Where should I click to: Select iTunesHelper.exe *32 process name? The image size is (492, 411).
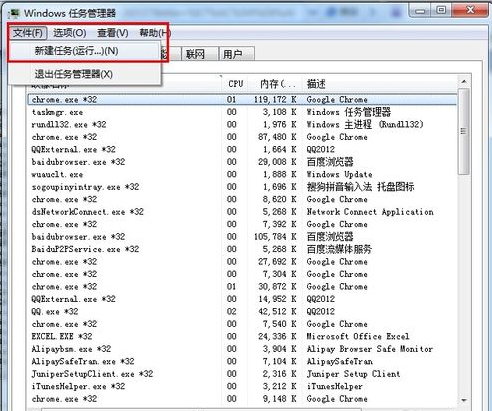[x=78, y=386]
